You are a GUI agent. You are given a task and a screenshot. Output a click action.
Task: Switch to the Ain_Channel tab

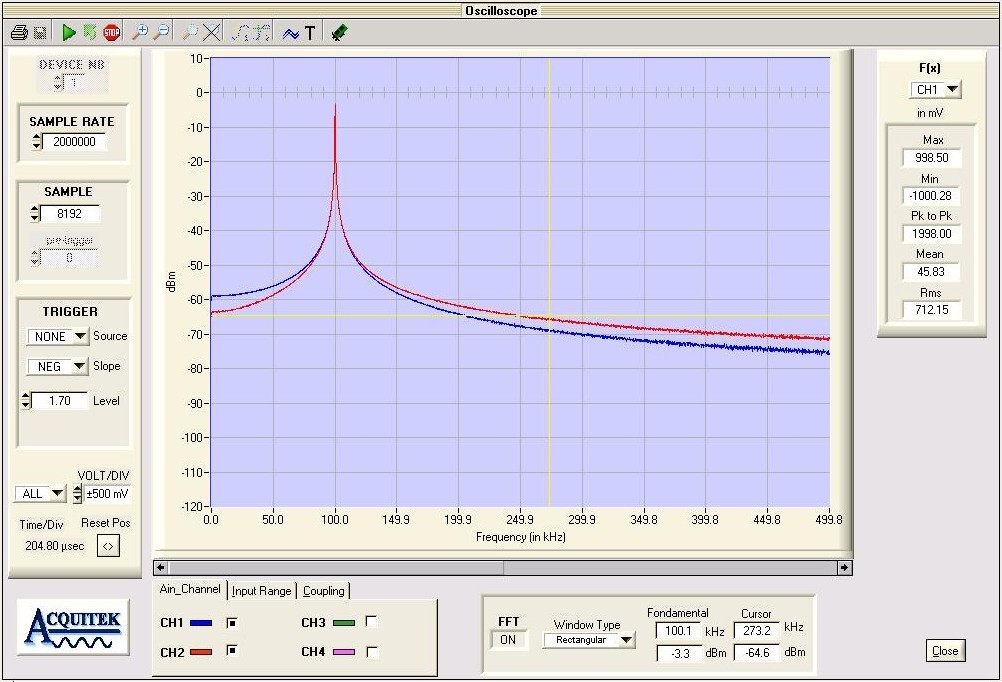click(x=190, y=589)
